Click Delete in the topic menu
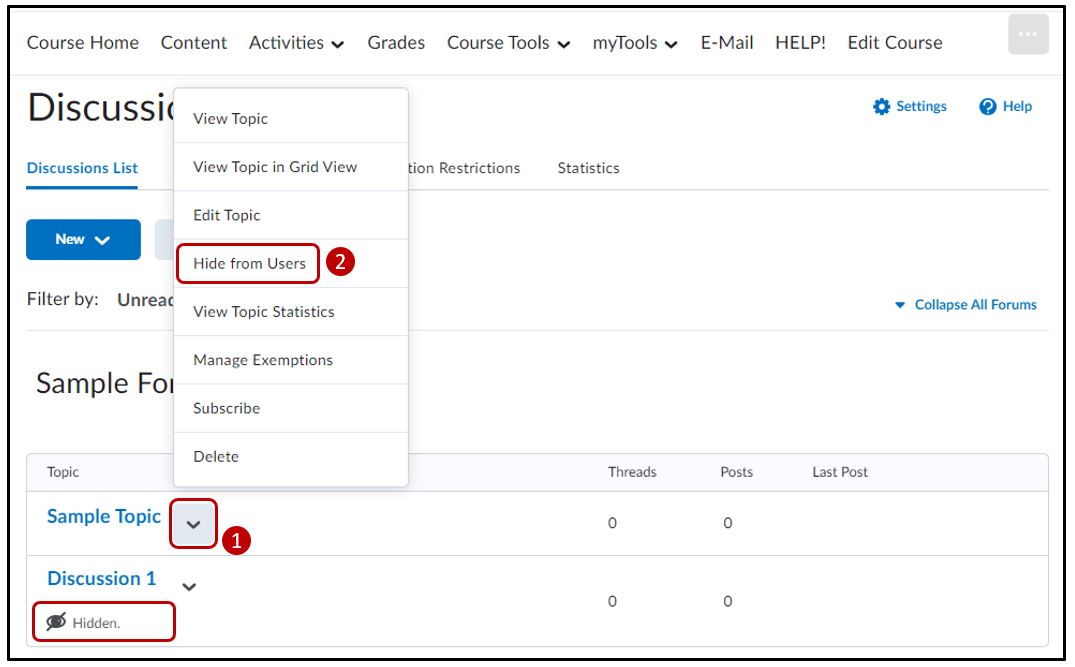Screen dimensions: 1075x667 tap(216, 457)
